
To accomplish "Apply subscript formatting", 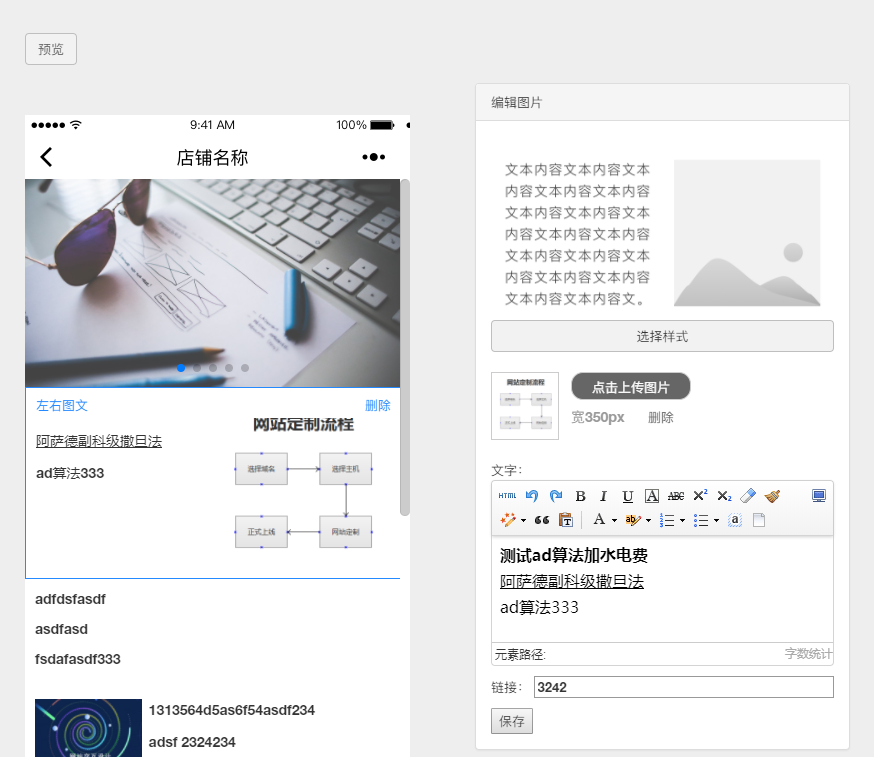I will [724, 496].
